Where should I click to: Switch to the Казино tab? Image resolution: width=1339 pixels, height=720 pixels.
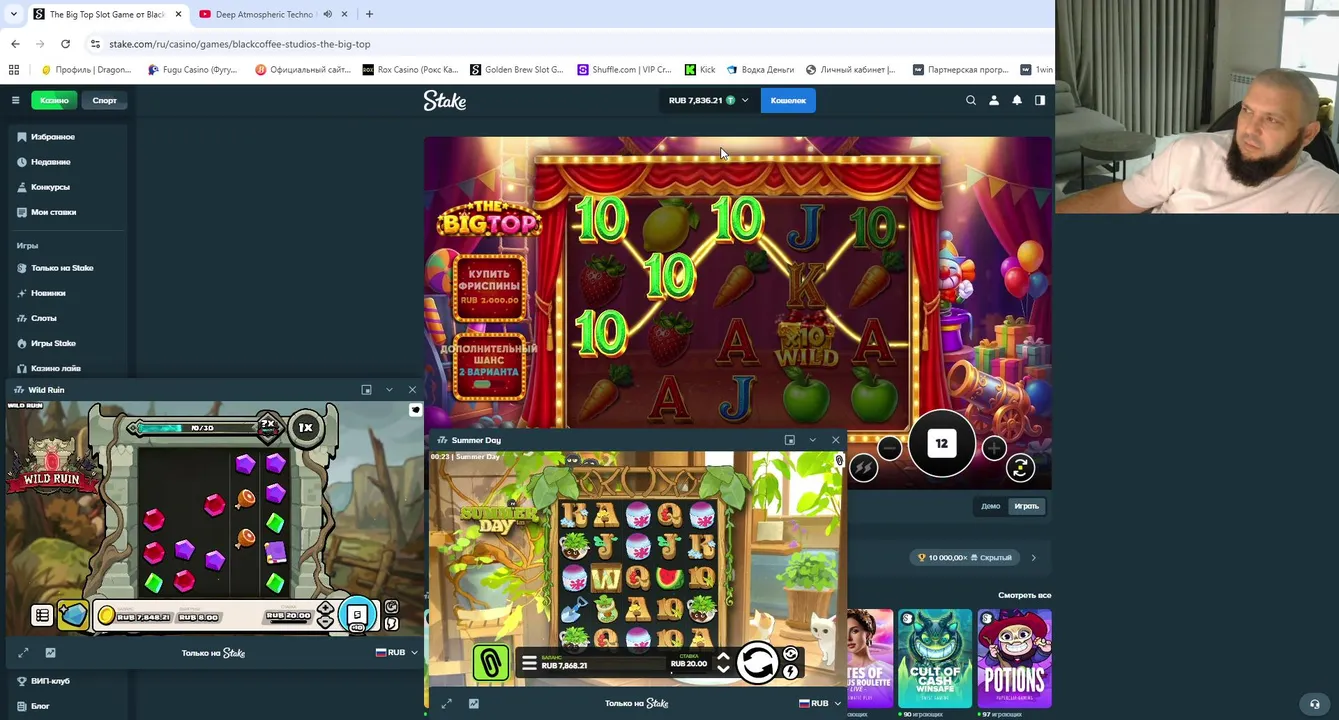pyautogui.click(x=54, y=100)
